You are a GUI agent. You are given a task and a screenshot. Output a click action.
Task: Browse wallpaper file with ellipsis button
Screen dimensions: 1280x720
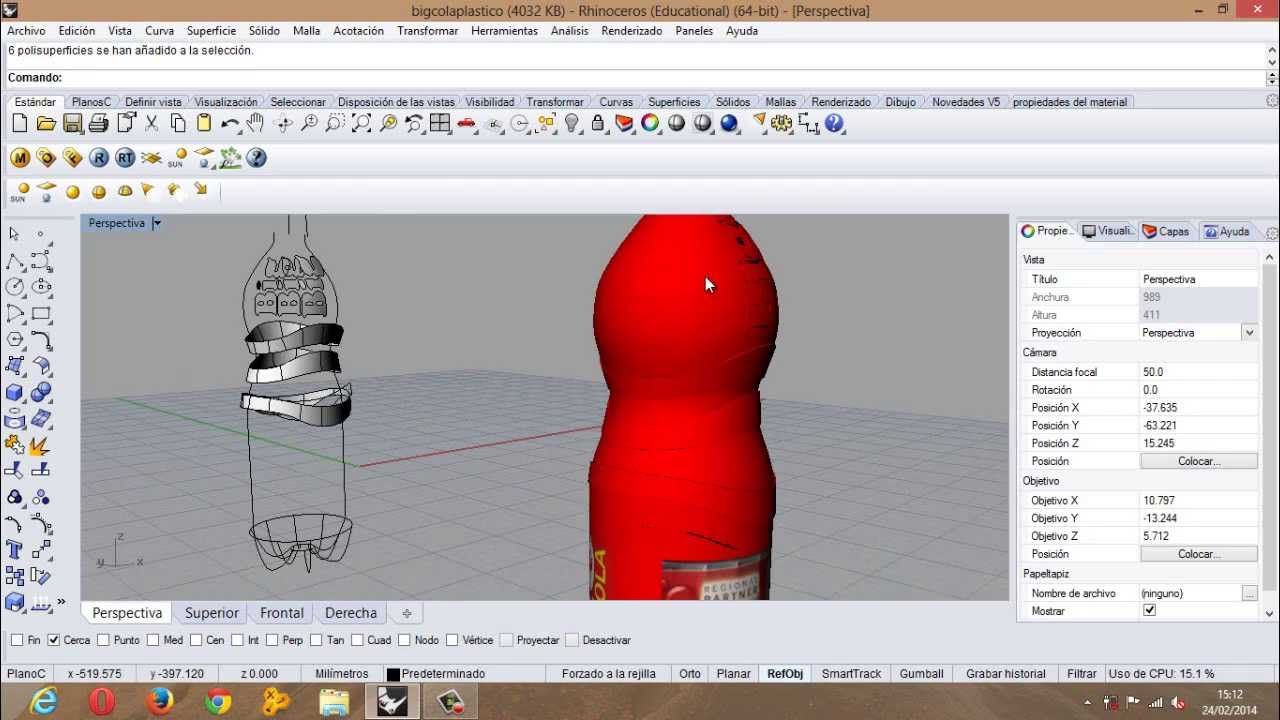tap(1249, 593)
